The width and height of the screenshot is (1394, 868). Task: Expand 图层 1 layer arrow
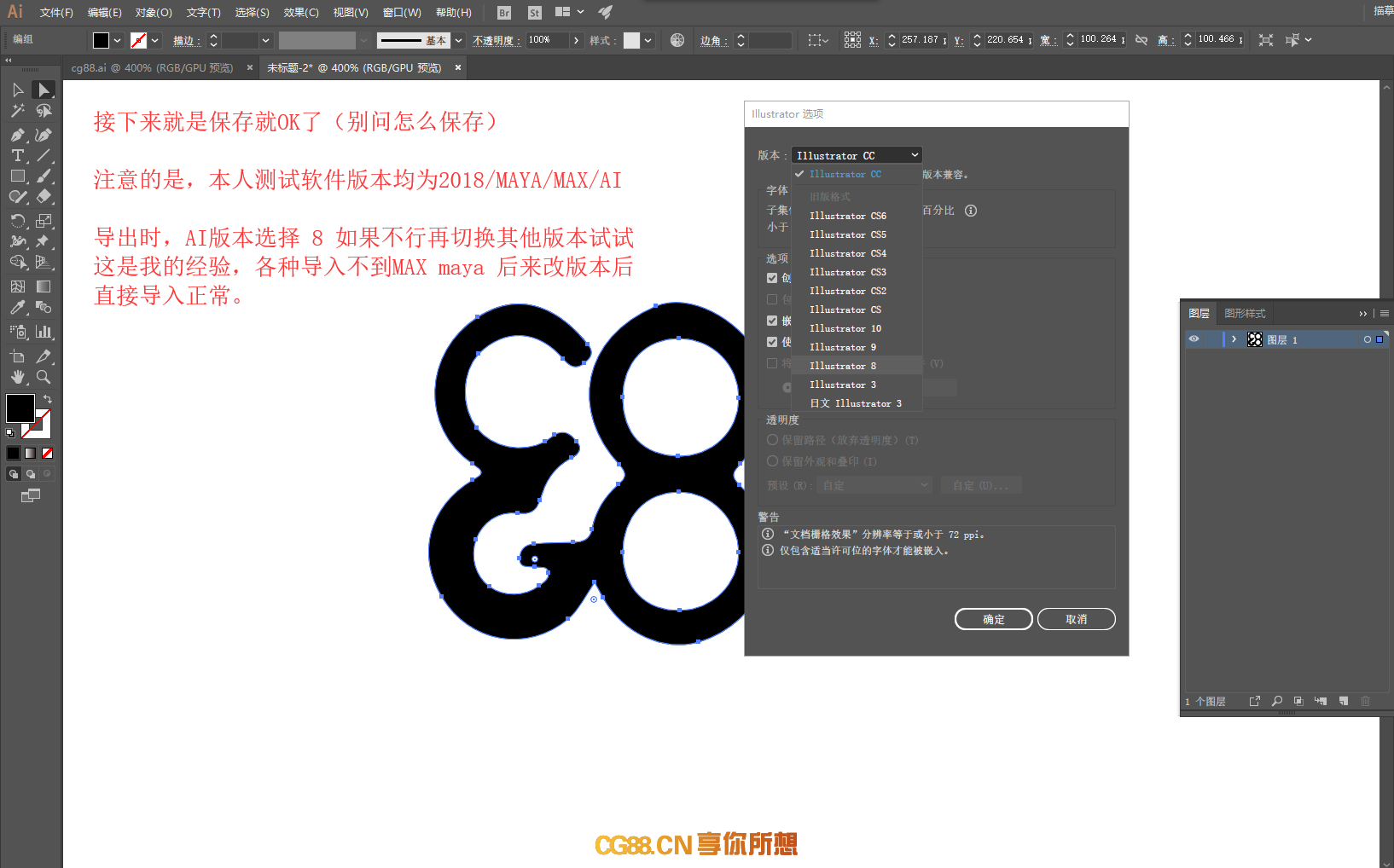pos(1234,339)
